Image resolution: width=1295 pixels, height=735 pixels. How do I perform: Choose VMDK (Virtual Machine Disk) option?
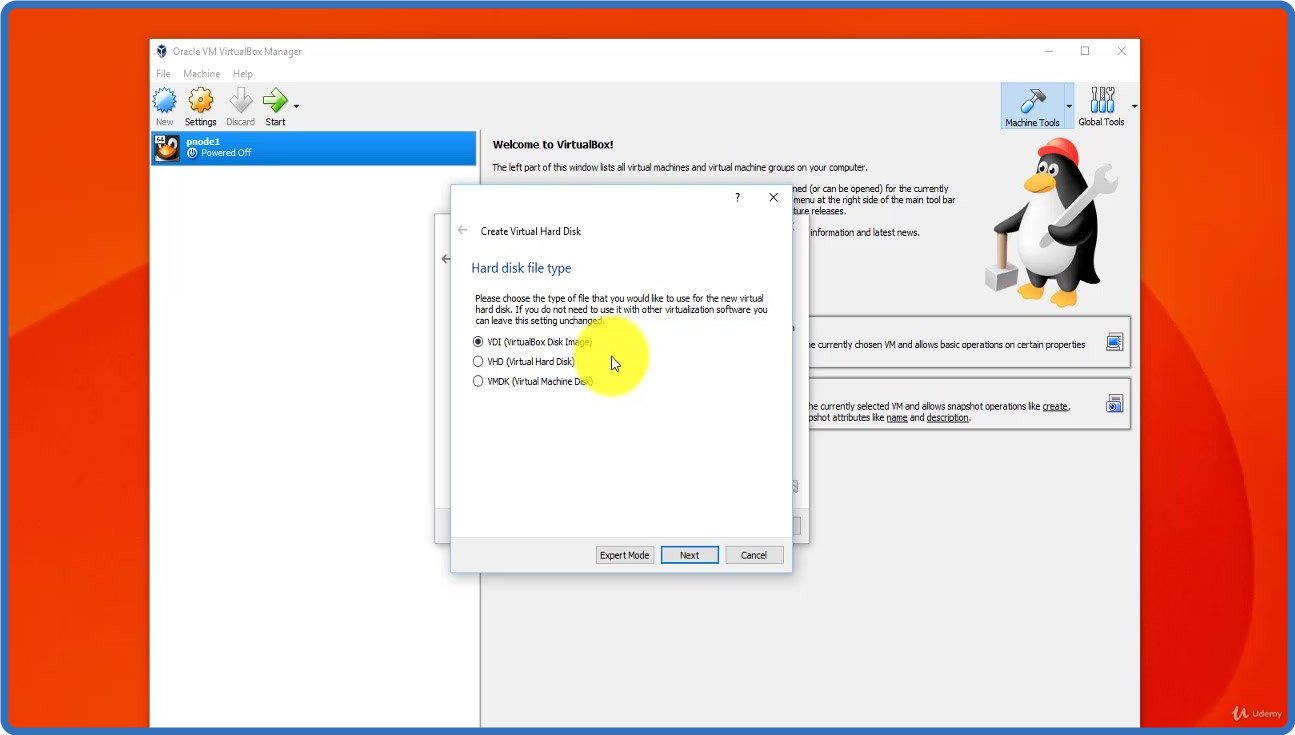(x=478, y=381)
